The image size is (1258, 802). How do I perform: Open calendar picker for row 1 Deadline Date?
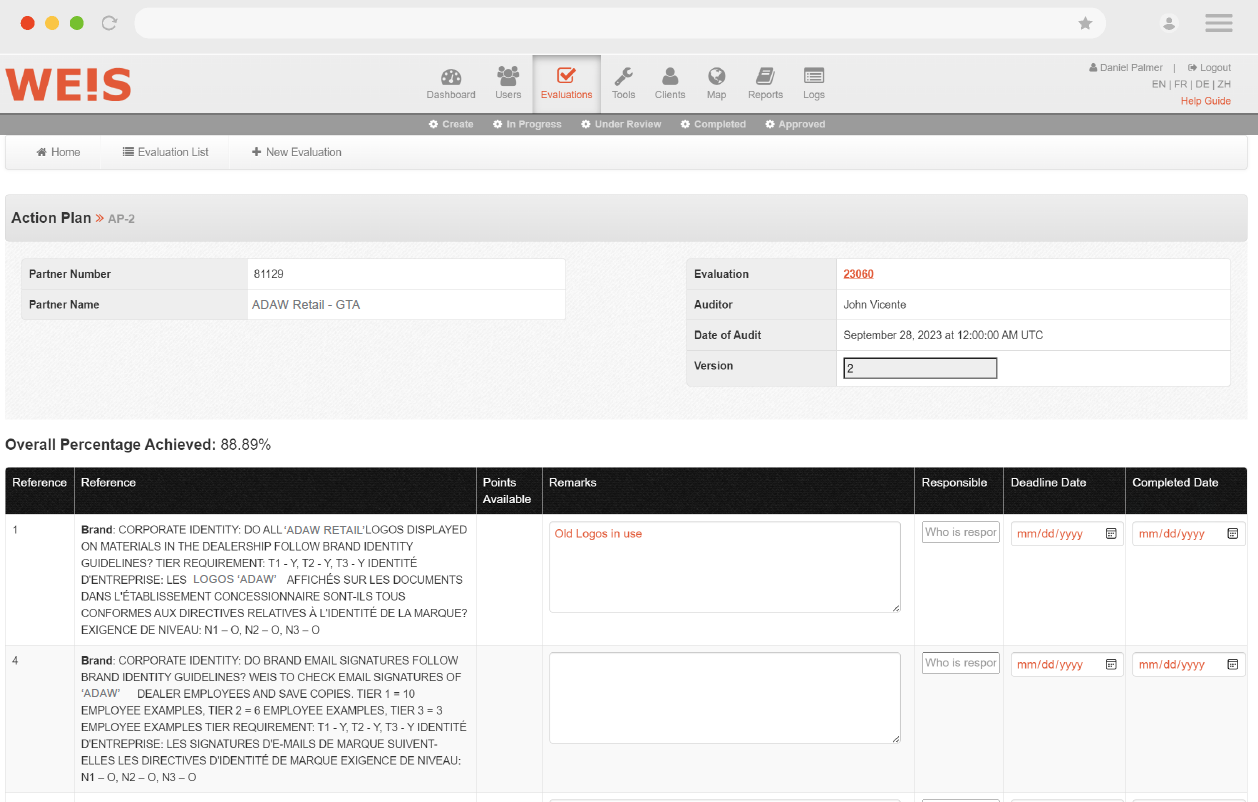point(1111,534)
